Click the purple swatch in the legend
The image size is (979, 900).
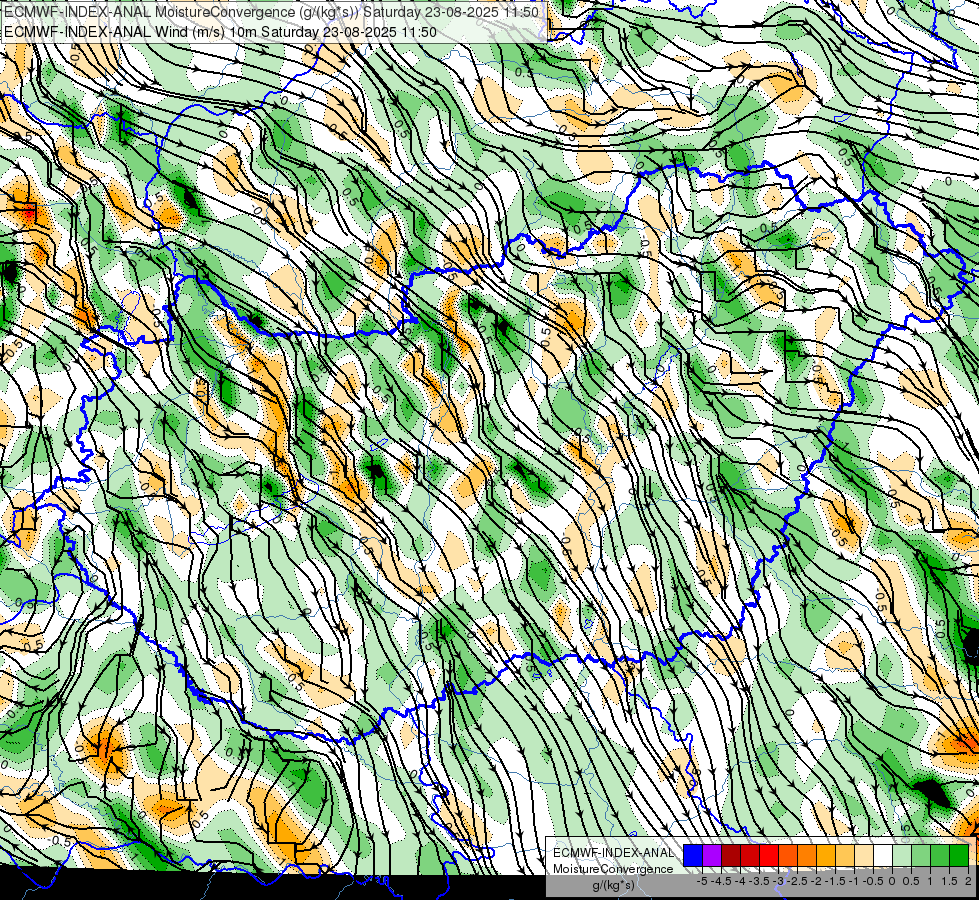coord(712,855)
